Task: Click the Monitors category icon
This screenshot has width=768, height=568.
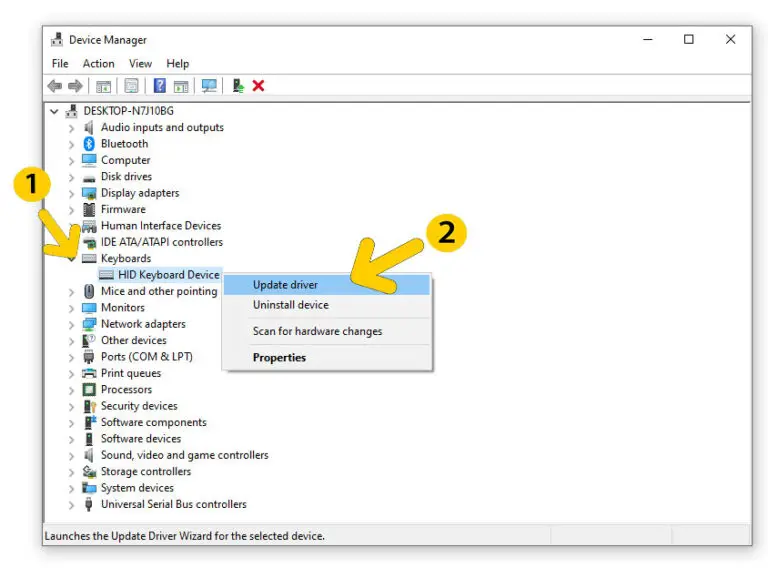Action: click(89, 308)
